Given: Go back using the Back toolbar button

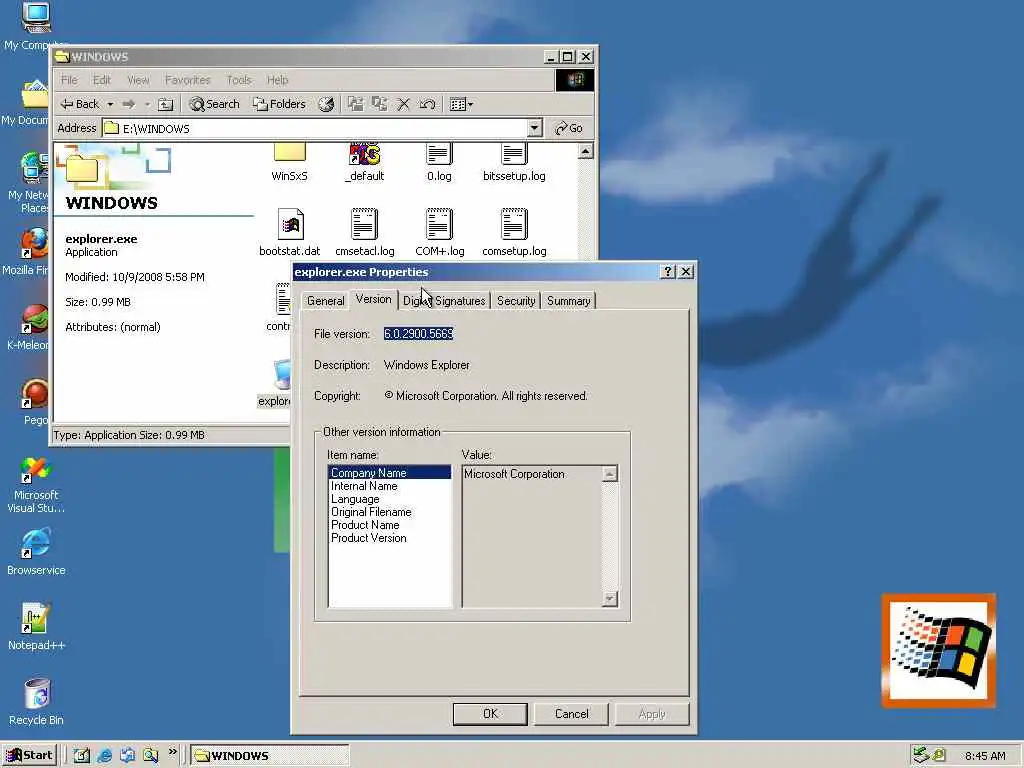Looking at the screenshot, I should (80, 104).
